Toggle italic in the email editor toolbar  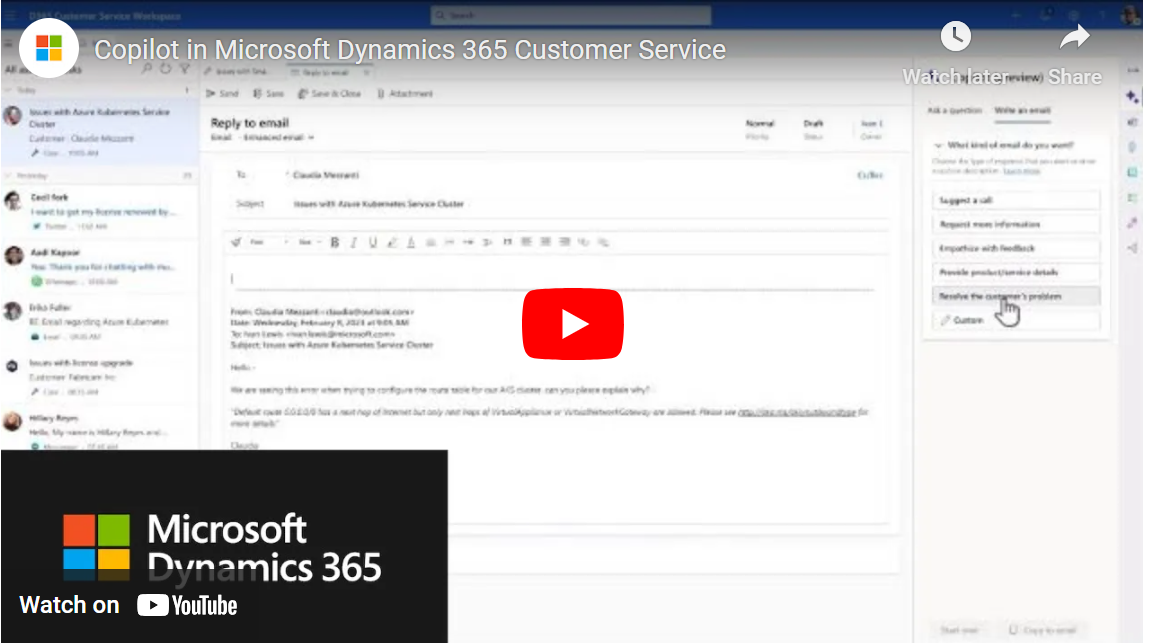coord(354,242)
